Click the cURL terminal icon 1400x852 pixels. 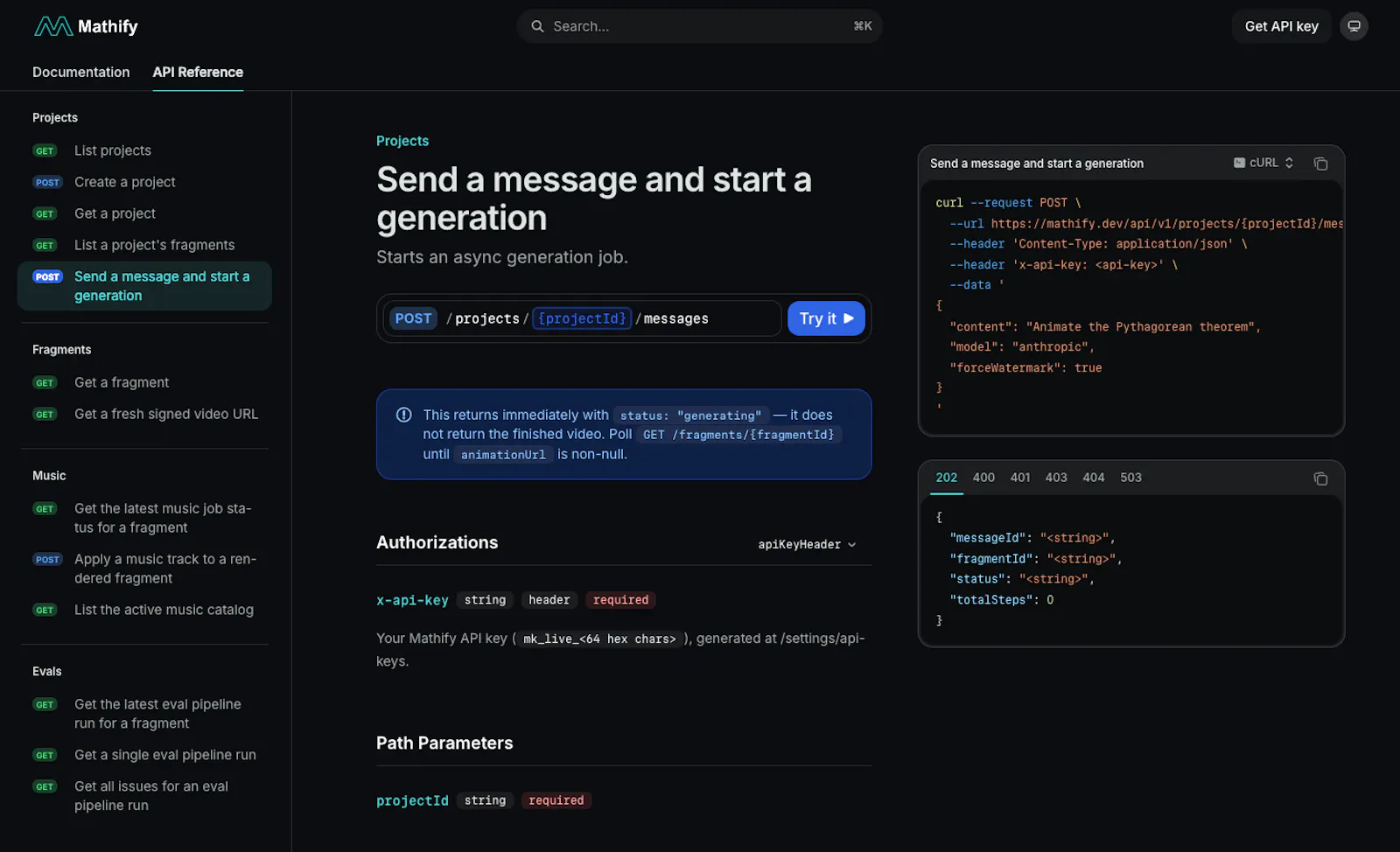tap(1239, 163)
